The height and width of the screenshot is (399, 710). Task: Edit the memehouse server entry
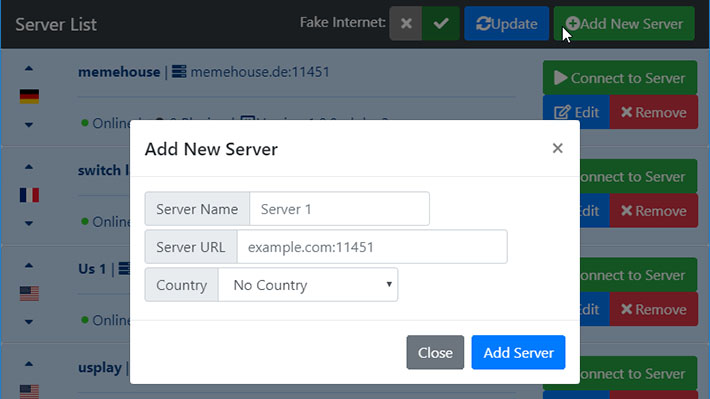point(576,112)
